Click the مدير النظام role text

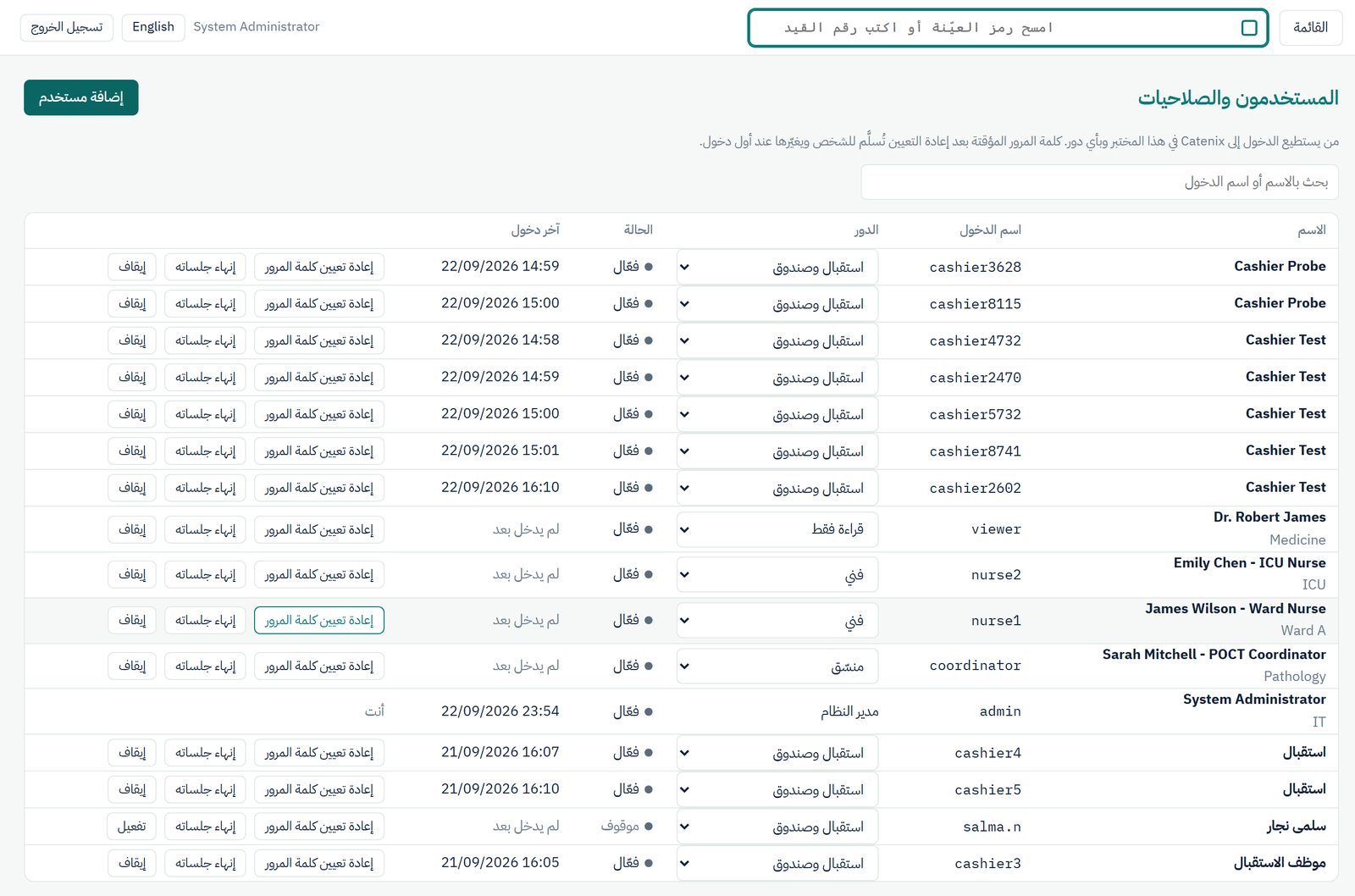point(849,712)
